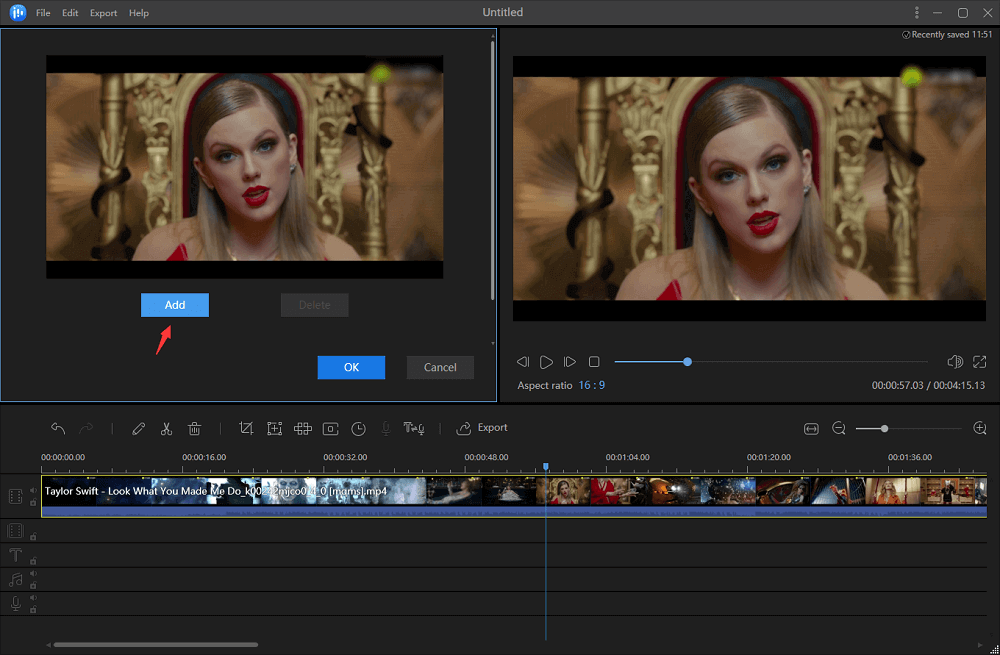Click the music track note icon
The height and width of the screenshot is (655, 1000).
(x=16, y=579)
